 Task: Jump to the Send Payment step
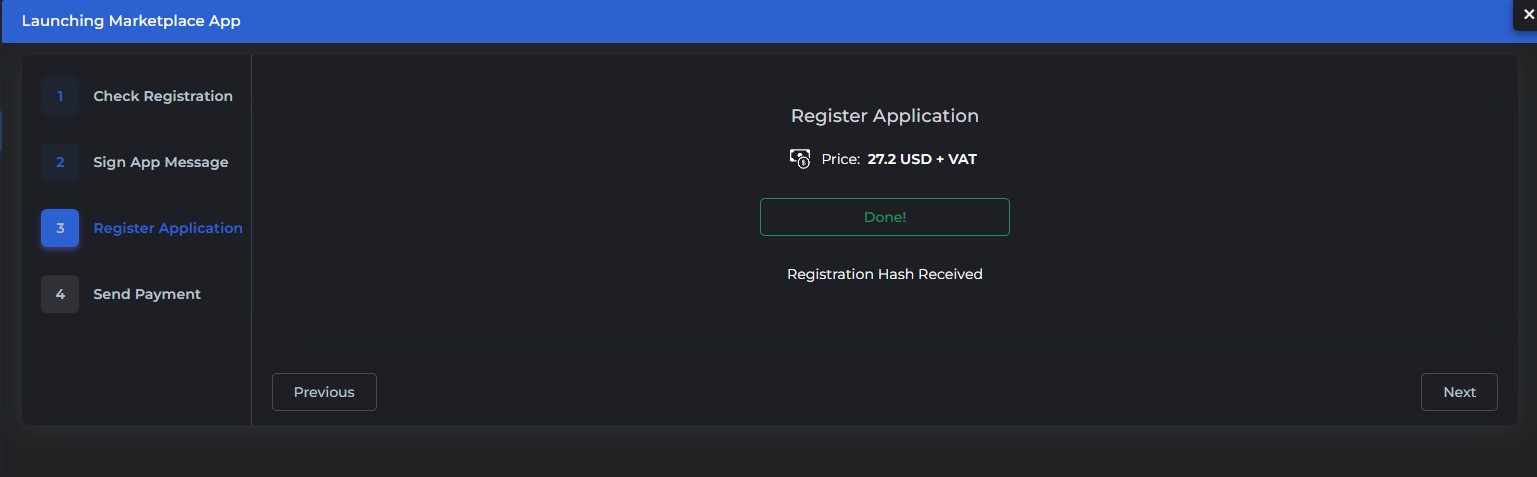147,294
